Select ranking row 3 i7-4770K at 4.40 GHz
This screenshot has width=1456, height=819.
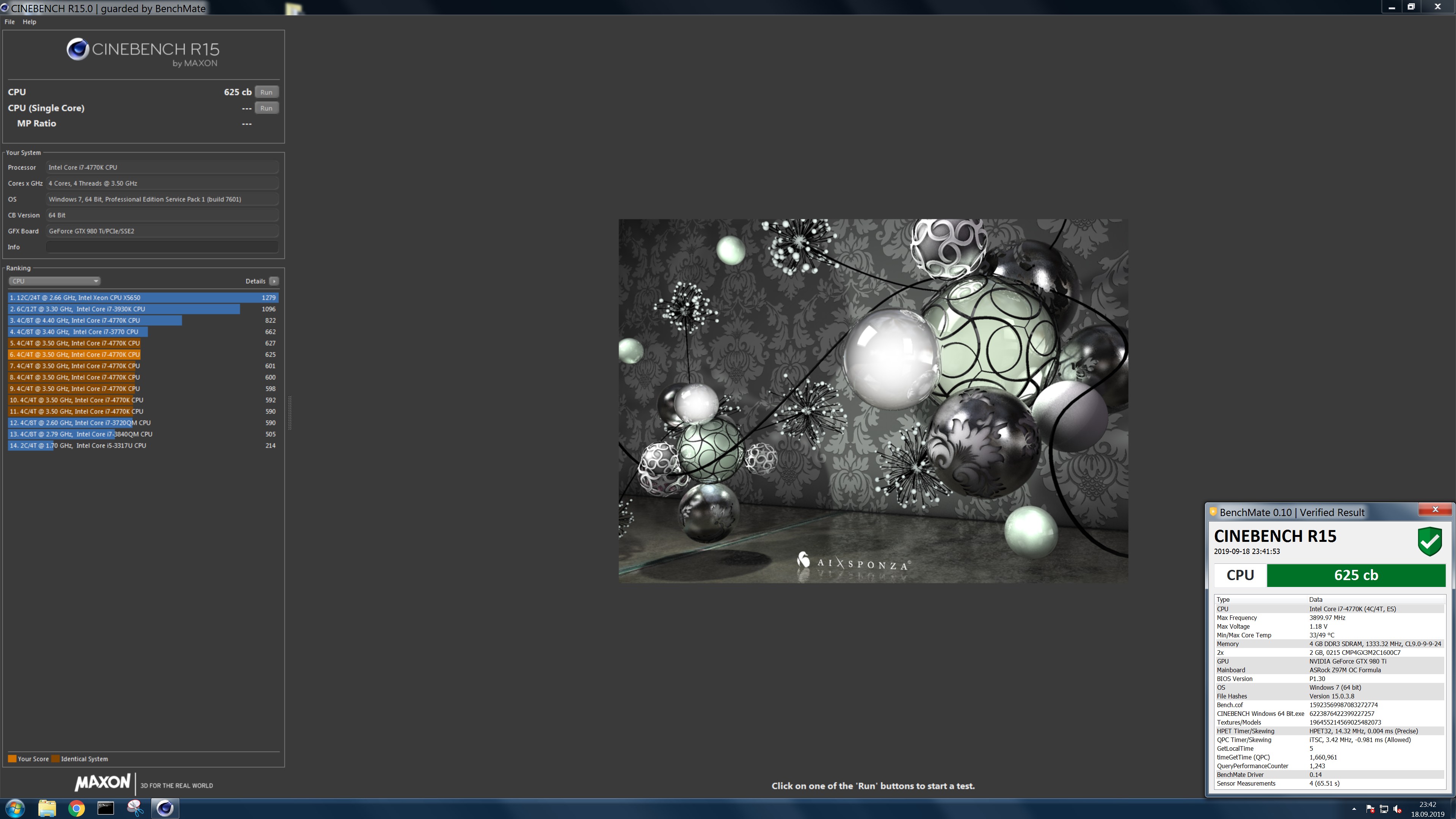(x=144, y=320)
